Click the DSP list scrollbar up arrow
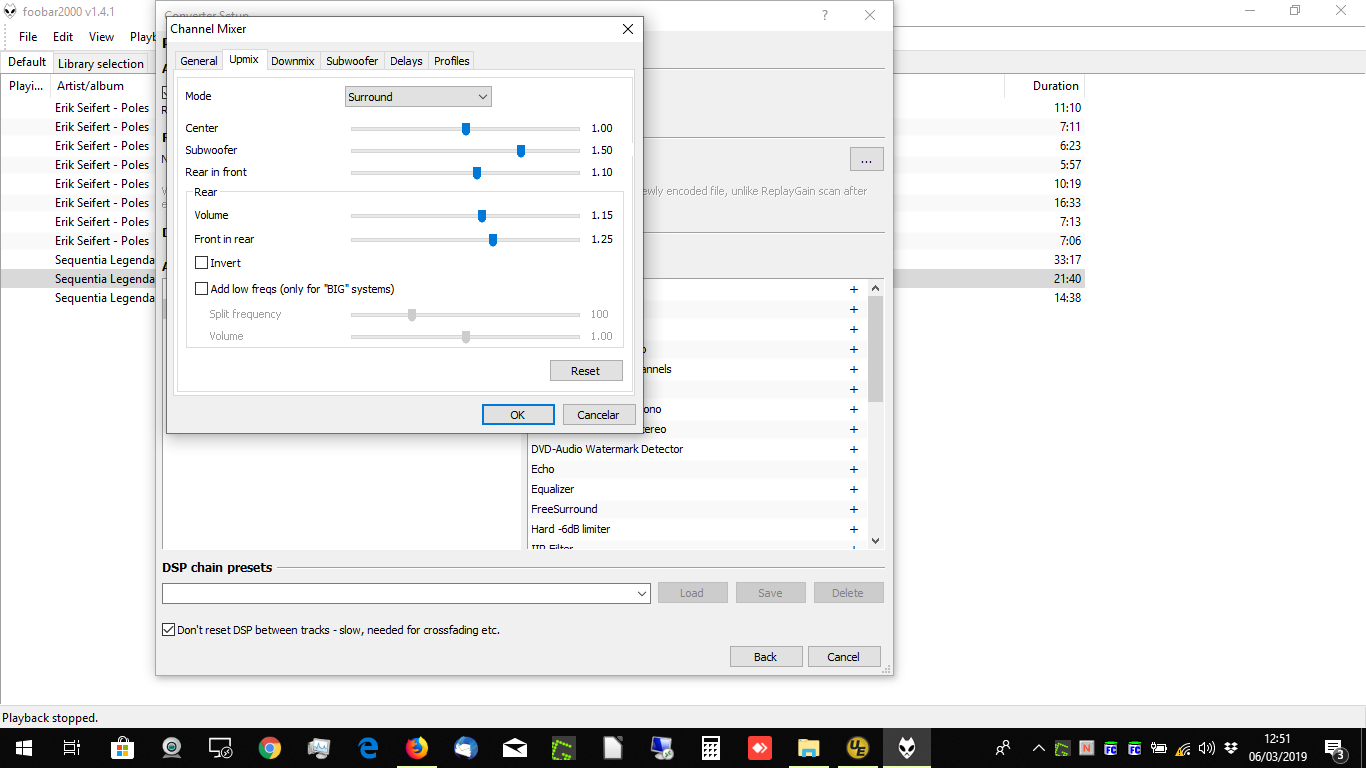This screenshot has width=1366, height=768. [876, 288]
